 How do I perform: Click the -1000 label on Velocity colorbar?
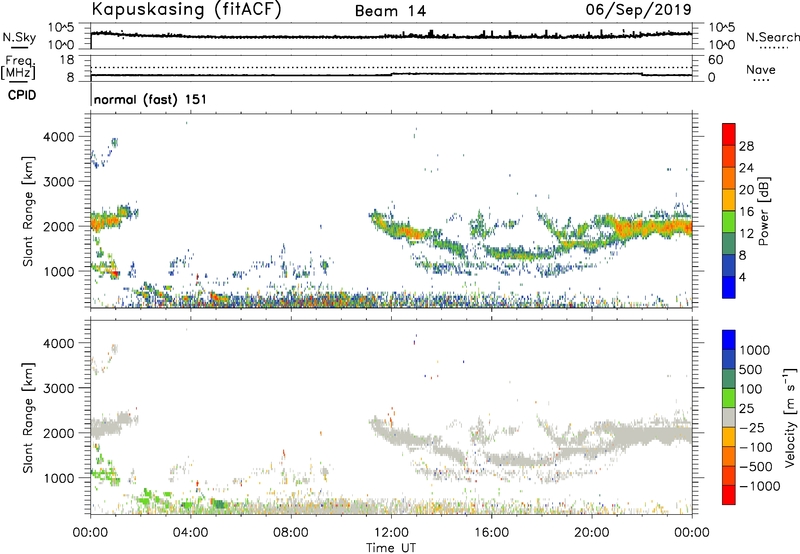(760, 486)
